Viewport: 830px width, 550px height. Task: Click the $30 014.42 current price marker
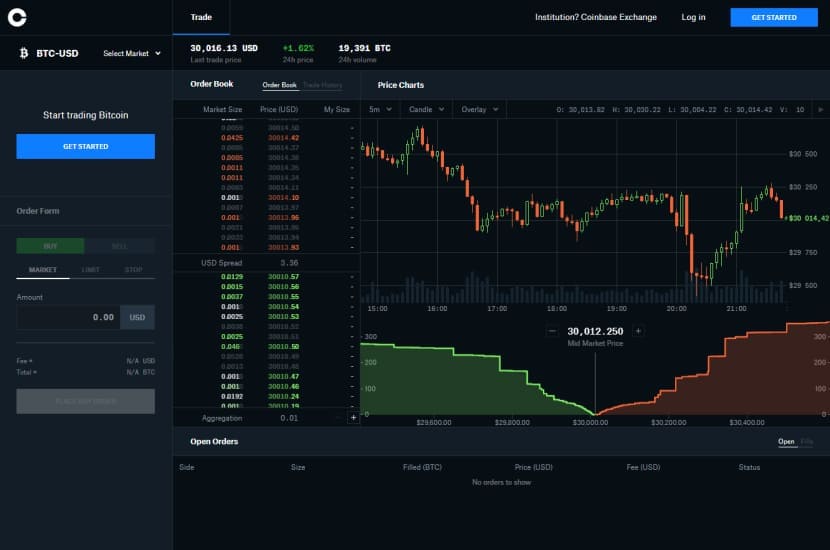(x=808, y=218)
